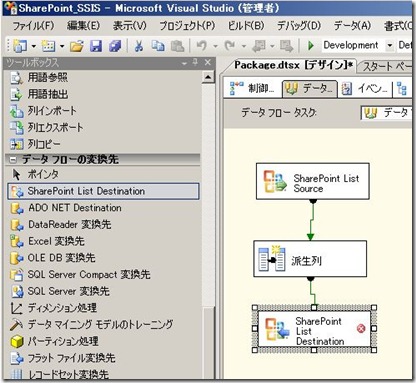This screenshot has height=383, width=416.
Task: Click the Add New Item toolbar icon
Action: click(x=48, y=46)
